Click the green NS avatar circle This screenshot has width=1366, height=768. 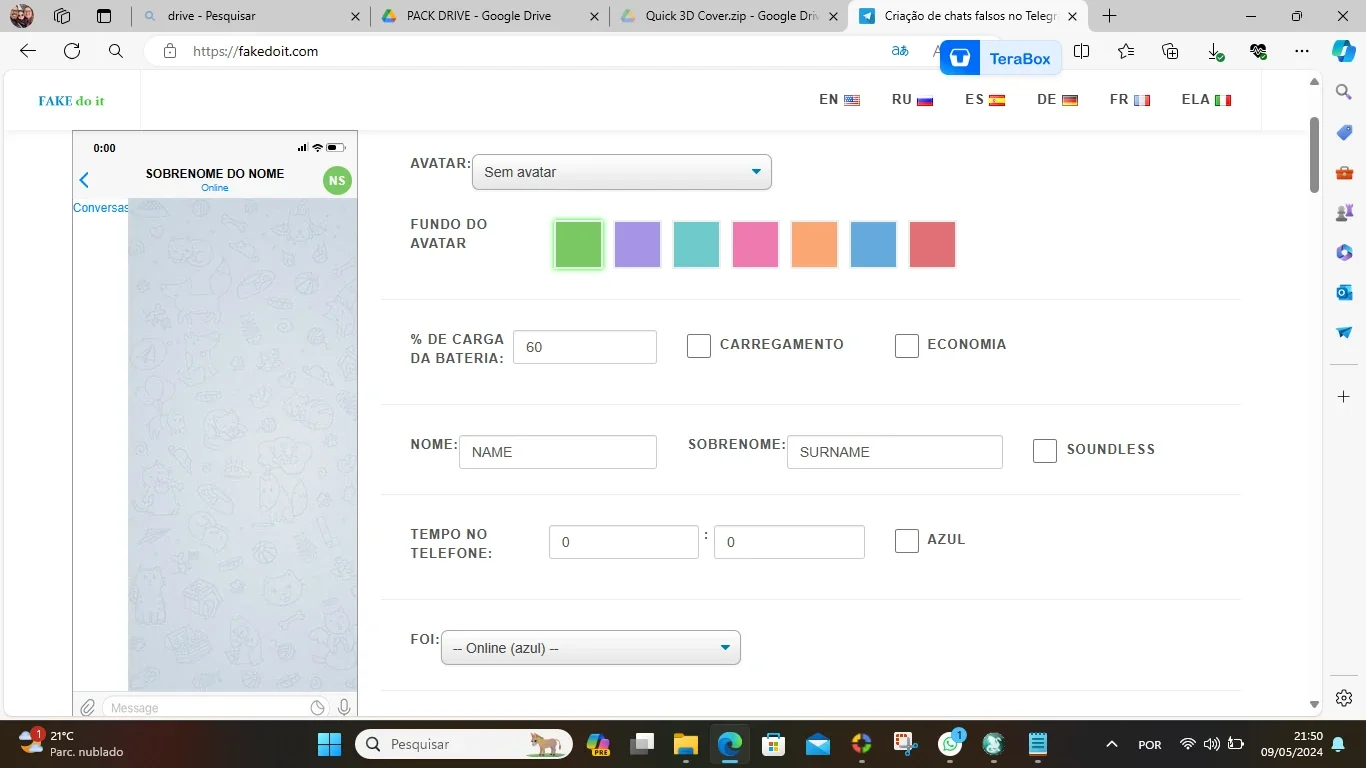point(337,181)
